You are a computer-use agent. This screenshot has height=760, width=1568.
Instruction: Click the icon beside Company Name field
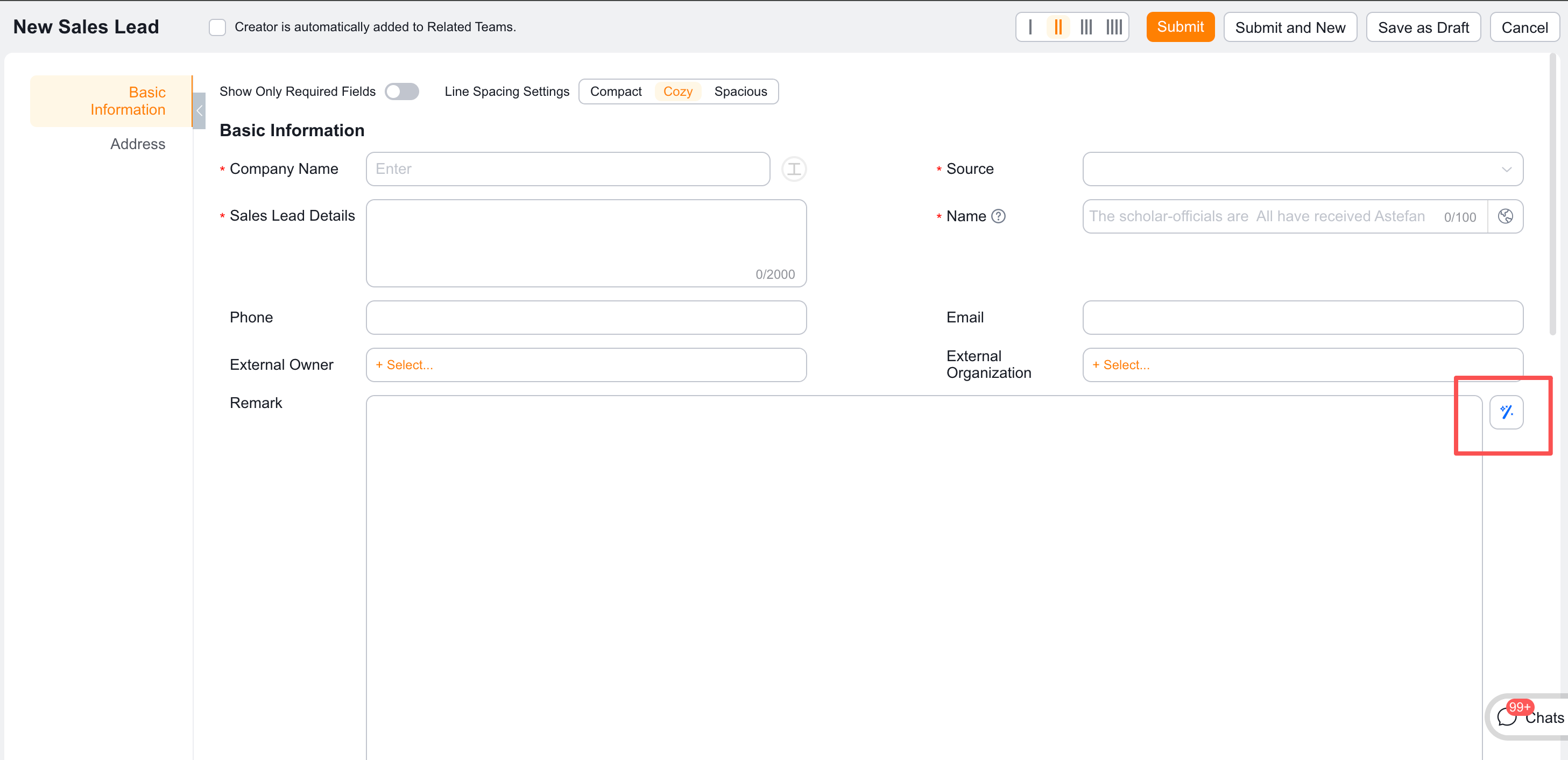click(794, 168)
